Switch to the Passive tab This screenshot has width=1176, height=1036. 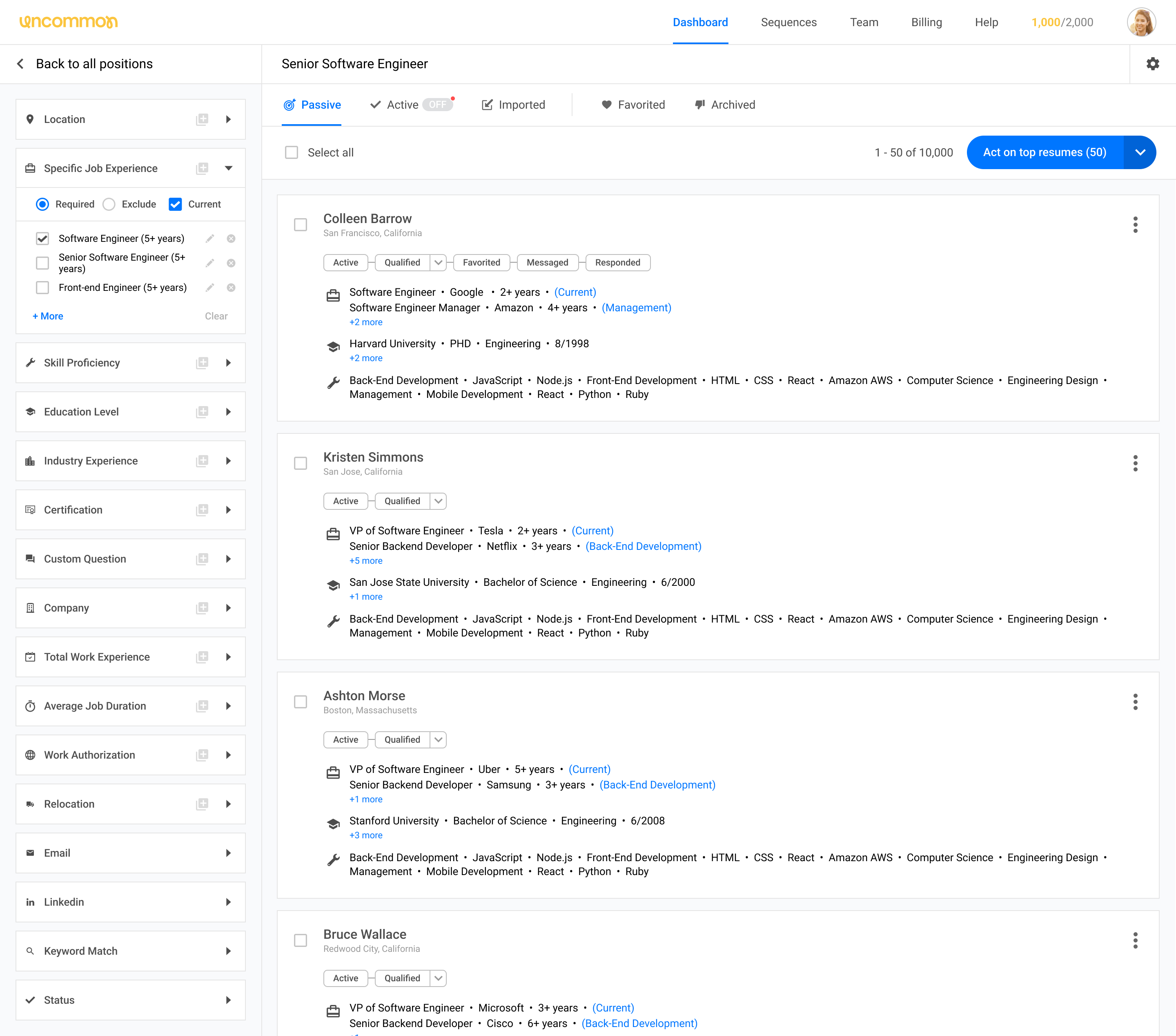click(312, 105)
